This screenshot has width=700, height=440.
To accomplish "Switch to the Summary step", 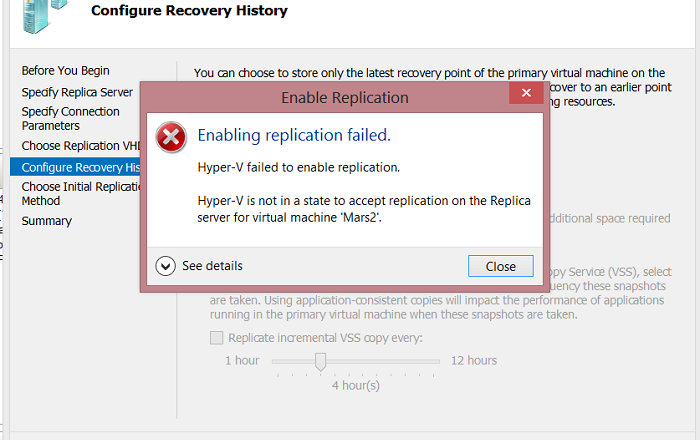I will [47, 221].
